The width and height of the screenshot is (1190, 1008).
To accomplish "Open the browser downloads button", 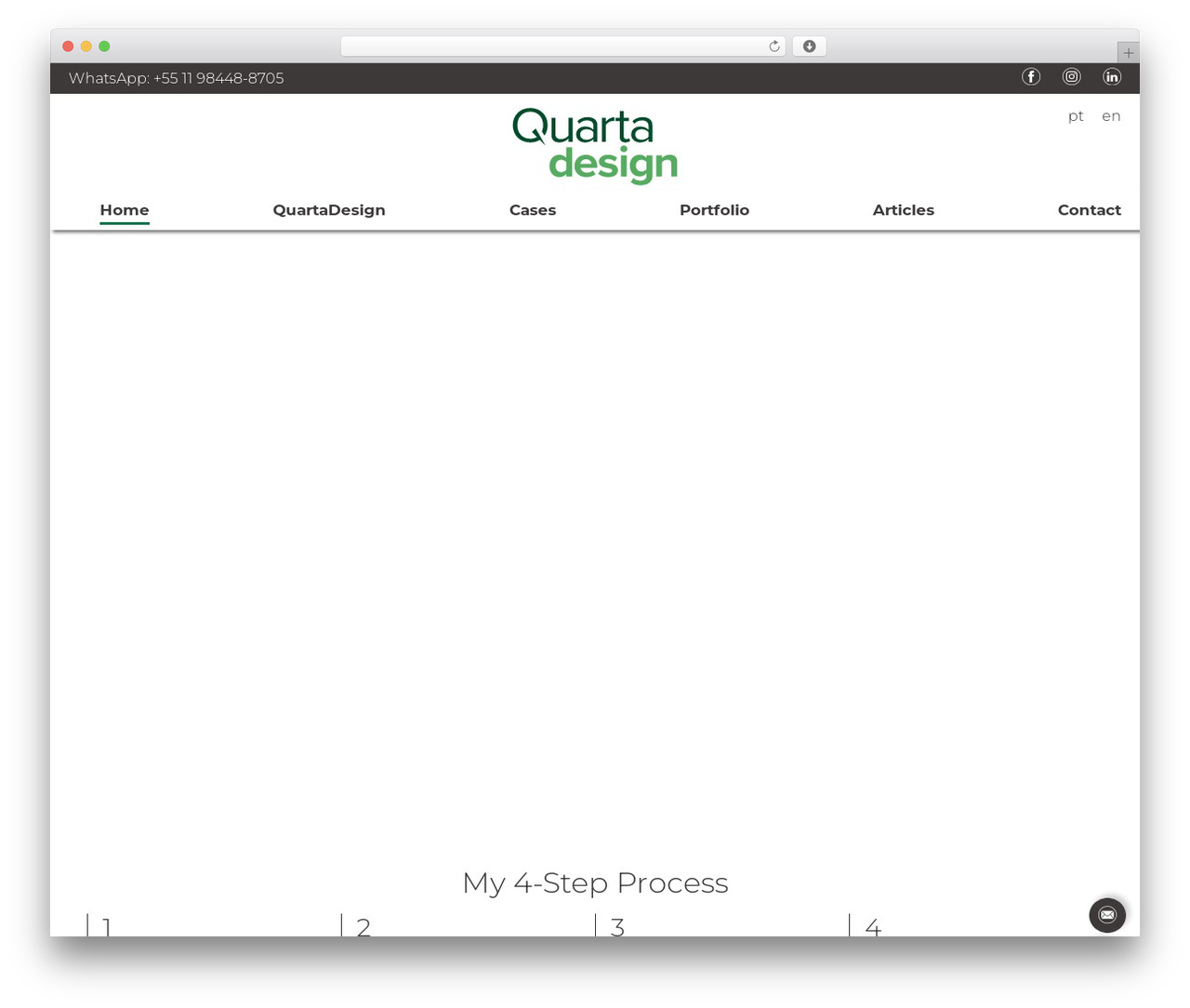I will tap(809, 46).
